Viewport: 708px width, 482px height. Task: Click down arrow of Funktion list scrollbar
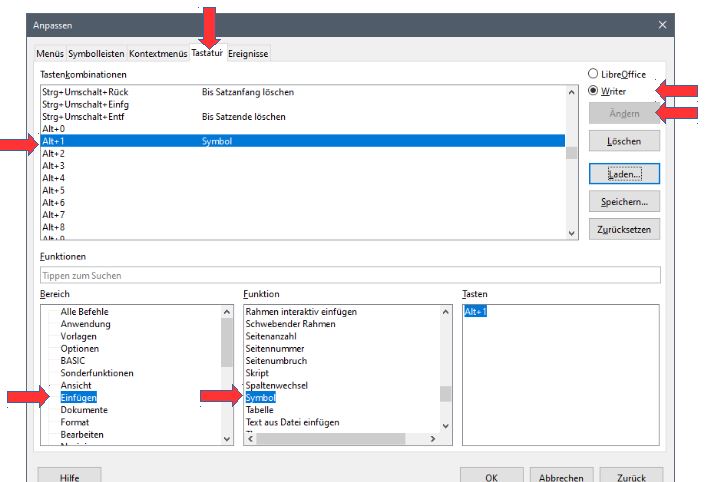click(x=446, y=426)
